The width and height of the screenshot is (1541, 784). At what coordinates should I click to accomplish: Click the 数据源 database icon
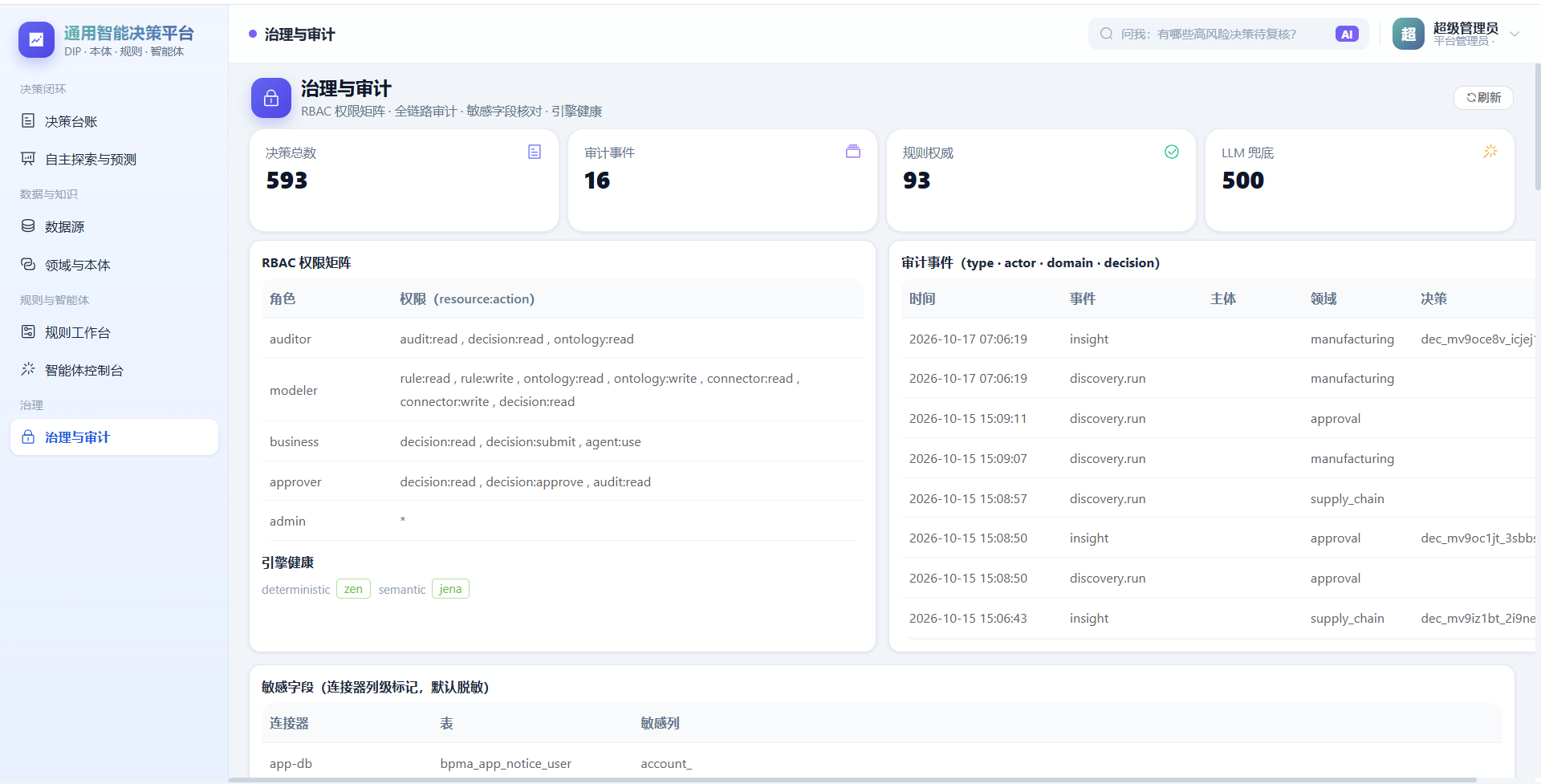click(x=28, y=225)
